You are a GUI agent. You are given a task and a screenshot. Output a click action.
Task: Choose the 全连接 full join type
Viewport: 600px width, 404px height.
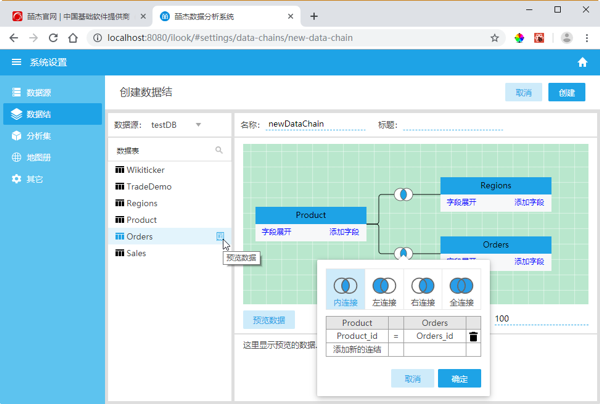click(x=461, y=290)
